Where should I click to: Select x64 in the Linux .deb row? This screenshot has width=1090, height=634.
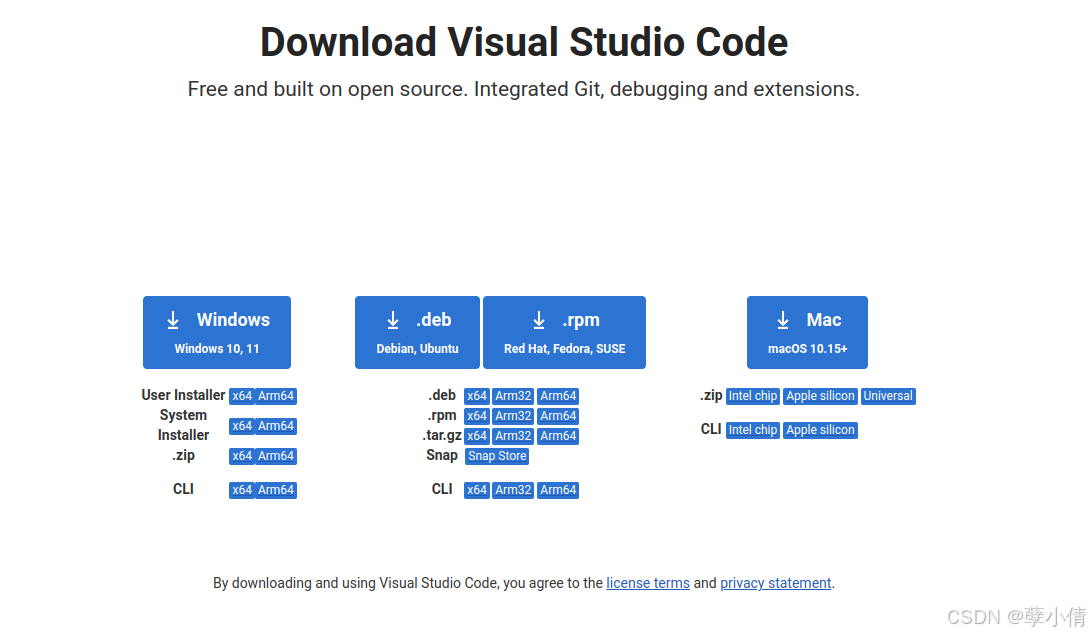[477, 396]
